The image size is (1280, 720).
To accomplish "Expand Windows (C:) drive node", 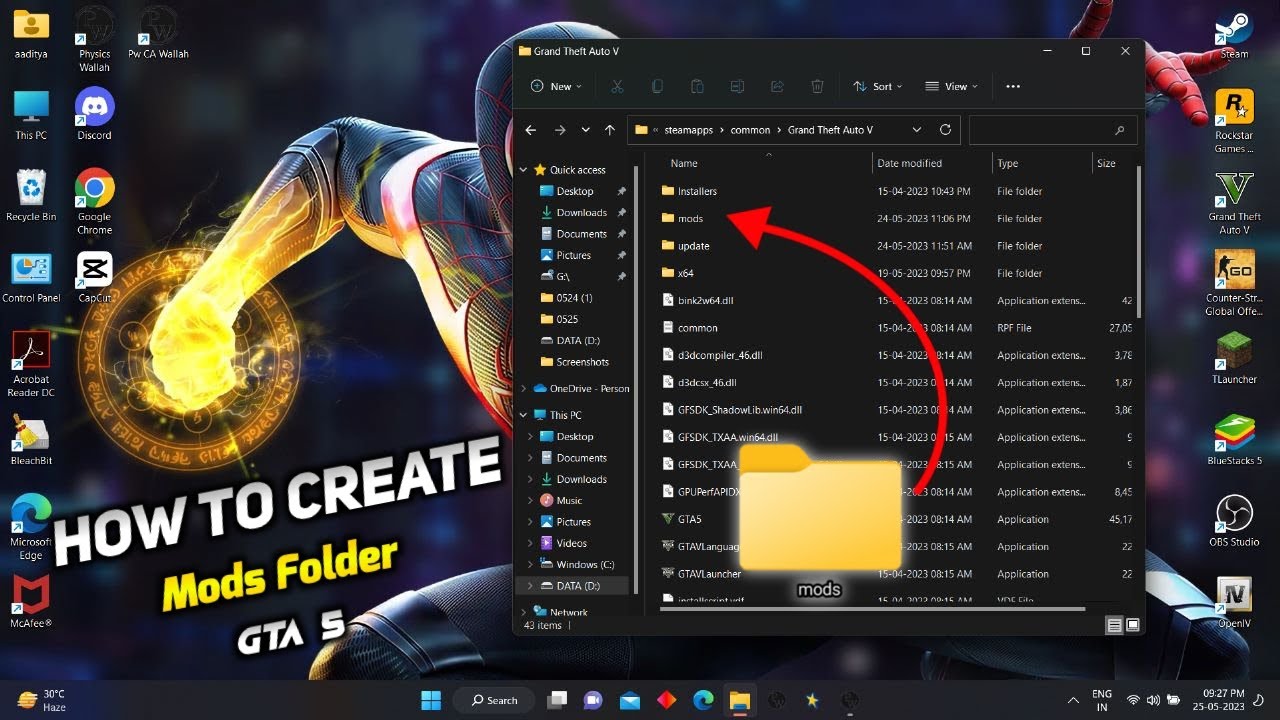I will coord(531,565).
